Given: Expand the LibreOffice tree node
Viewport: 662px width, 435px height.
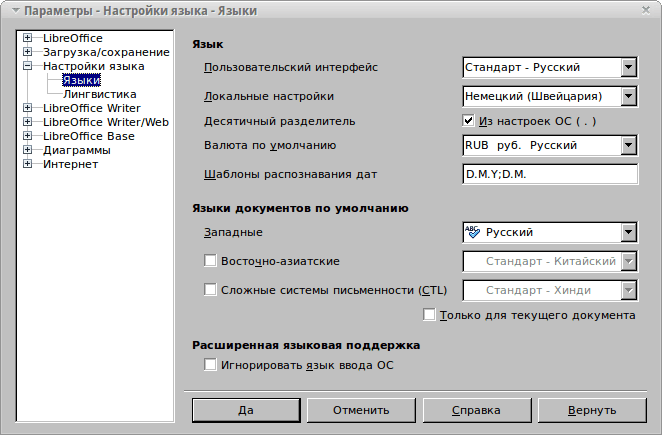Looking at the screenshot, I should (27, 38).
